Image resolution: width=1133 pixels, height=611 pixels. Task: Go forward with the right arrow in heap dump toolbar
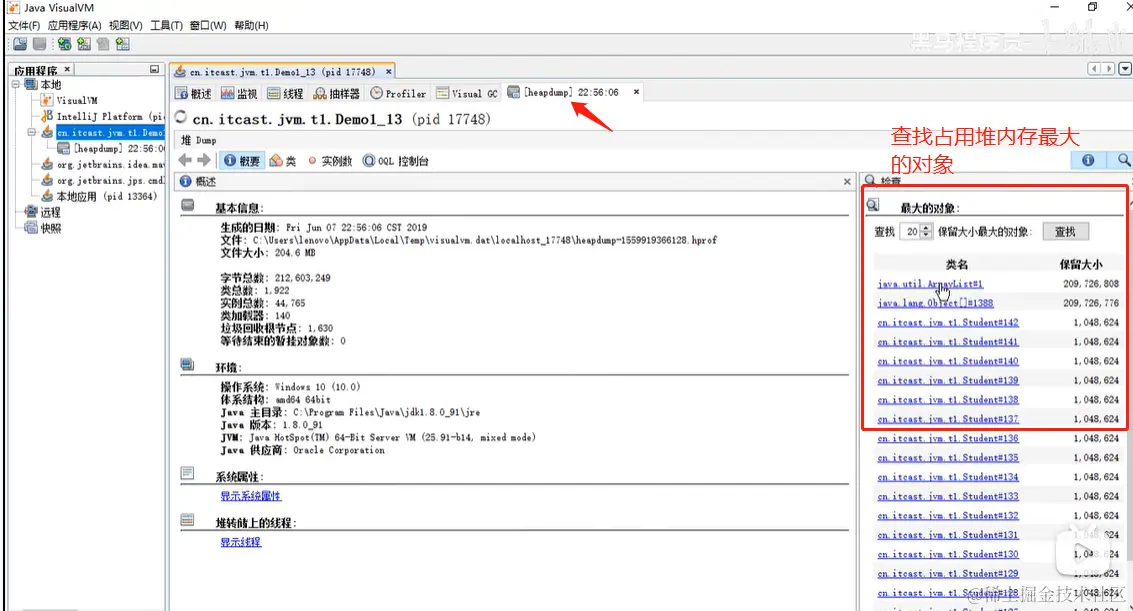204,160
